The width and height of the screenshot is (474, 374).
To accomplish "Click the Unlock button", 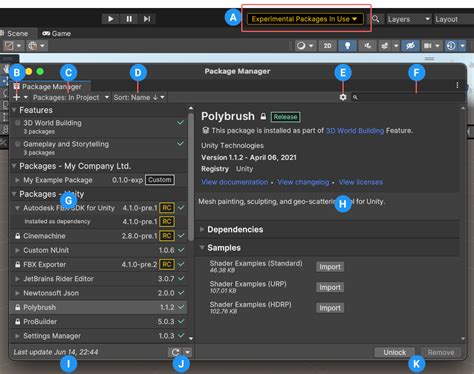I will click(395, 352).
